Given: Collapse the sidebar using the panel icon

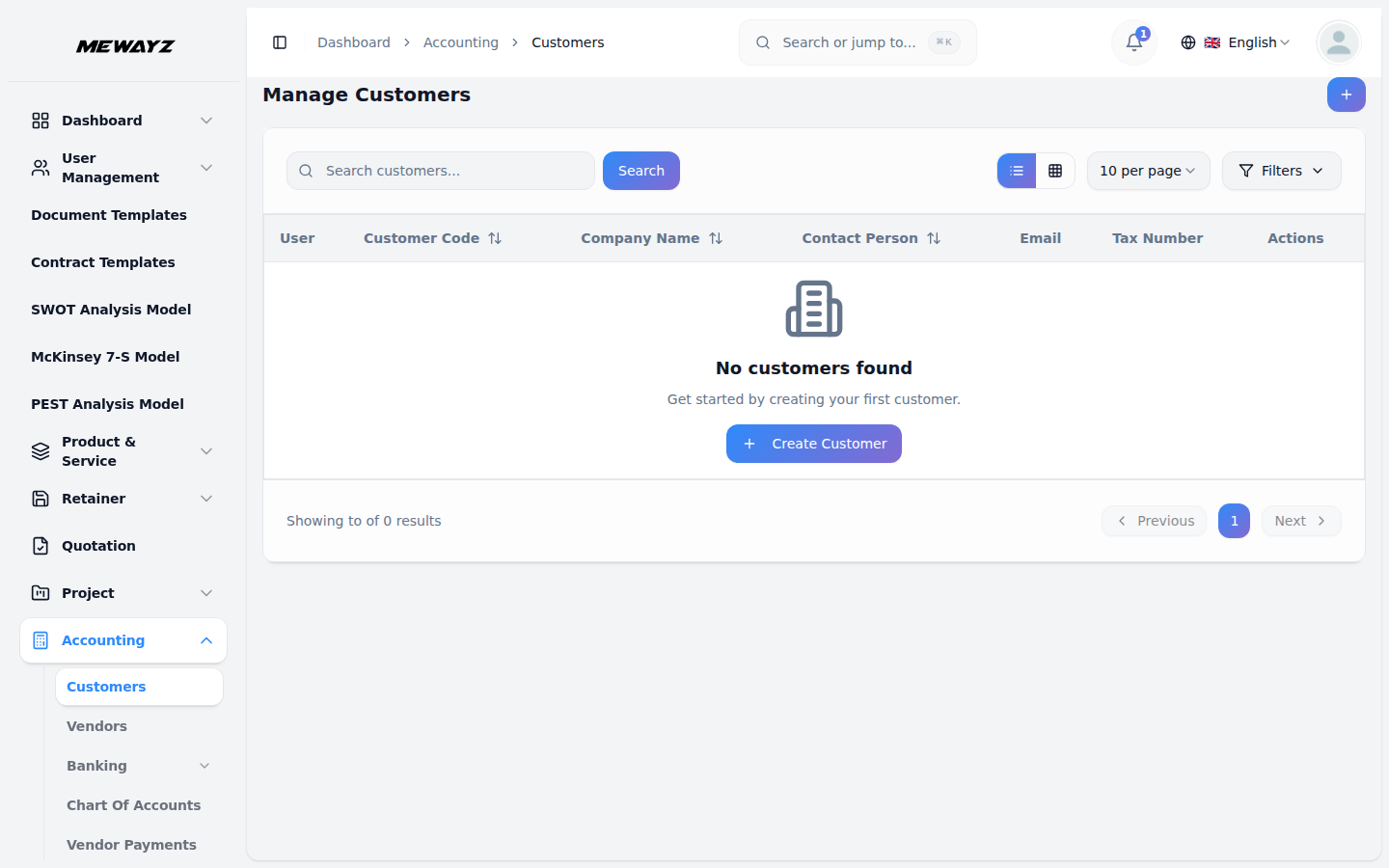Looking at the screenshot, I should pyautogui.click(x=280, y=42).
